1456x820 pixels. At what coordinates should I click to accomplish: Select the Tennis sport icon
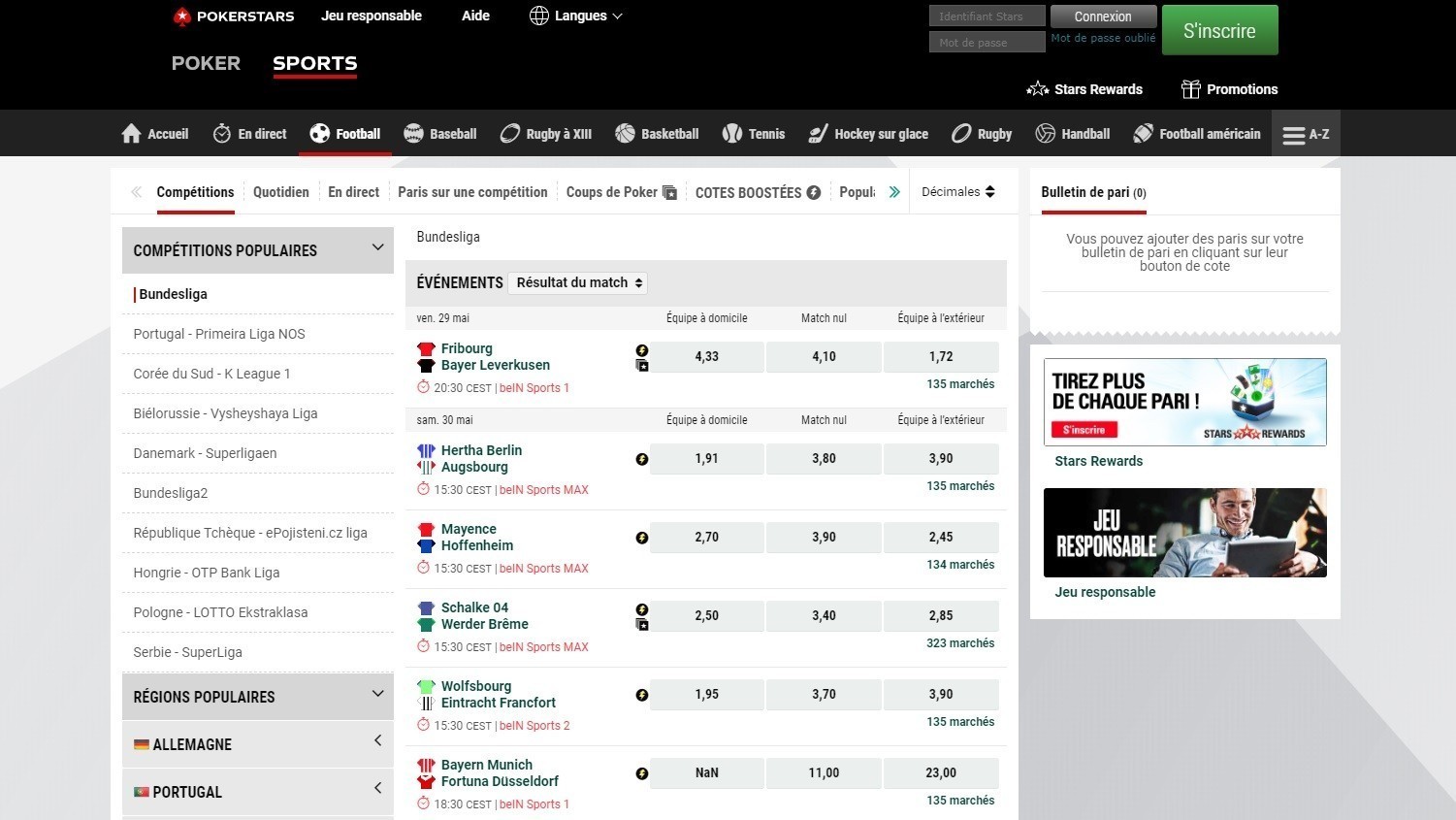coord(732,134)
